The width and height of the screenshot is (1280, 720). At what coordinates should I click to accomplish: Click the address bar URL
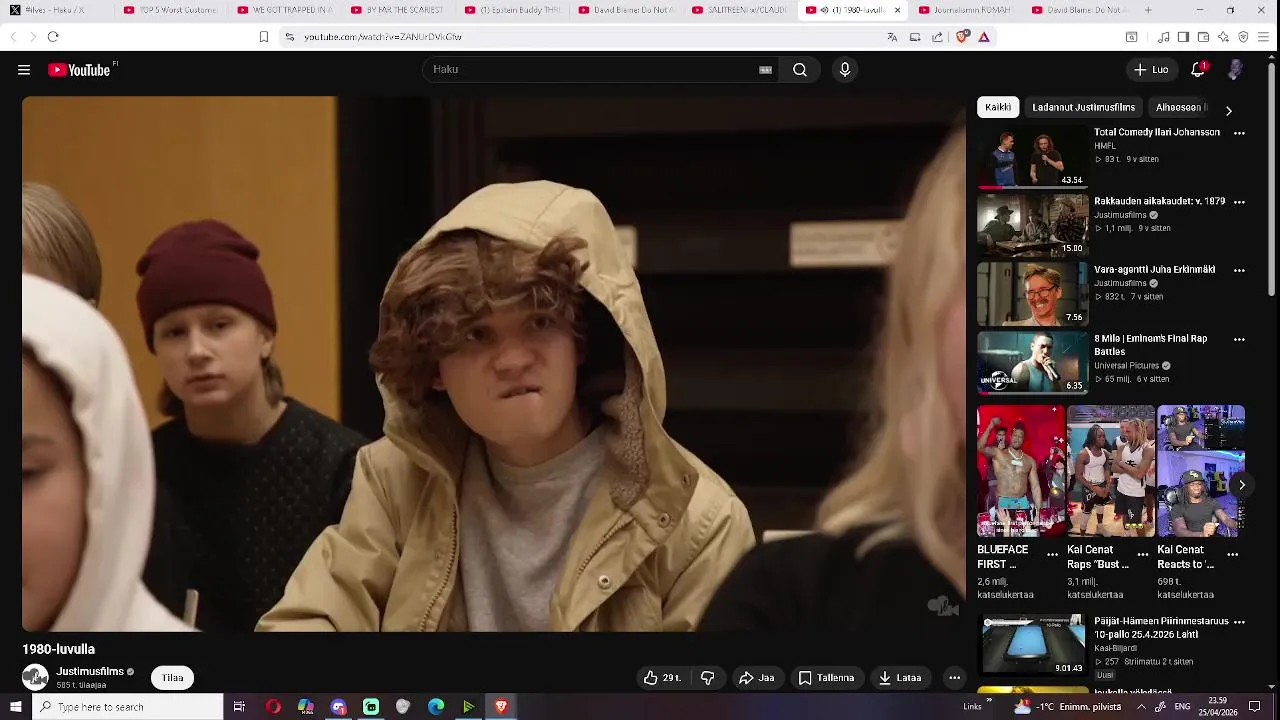coord(383,37)
